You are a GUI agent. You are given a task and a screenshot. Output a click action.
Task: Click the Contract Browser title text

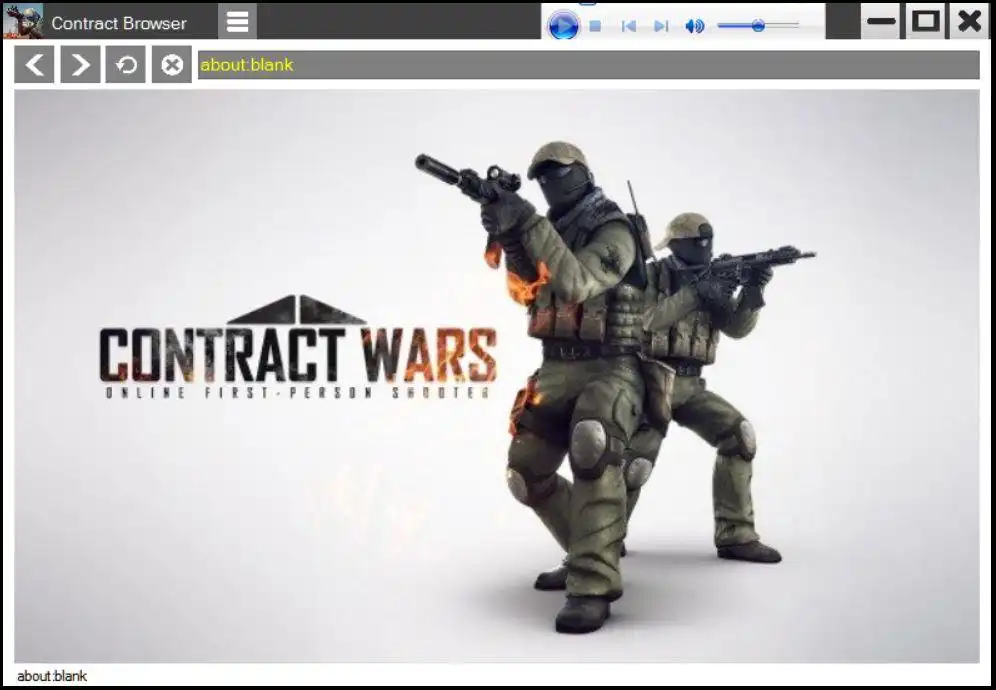(119, 24)
